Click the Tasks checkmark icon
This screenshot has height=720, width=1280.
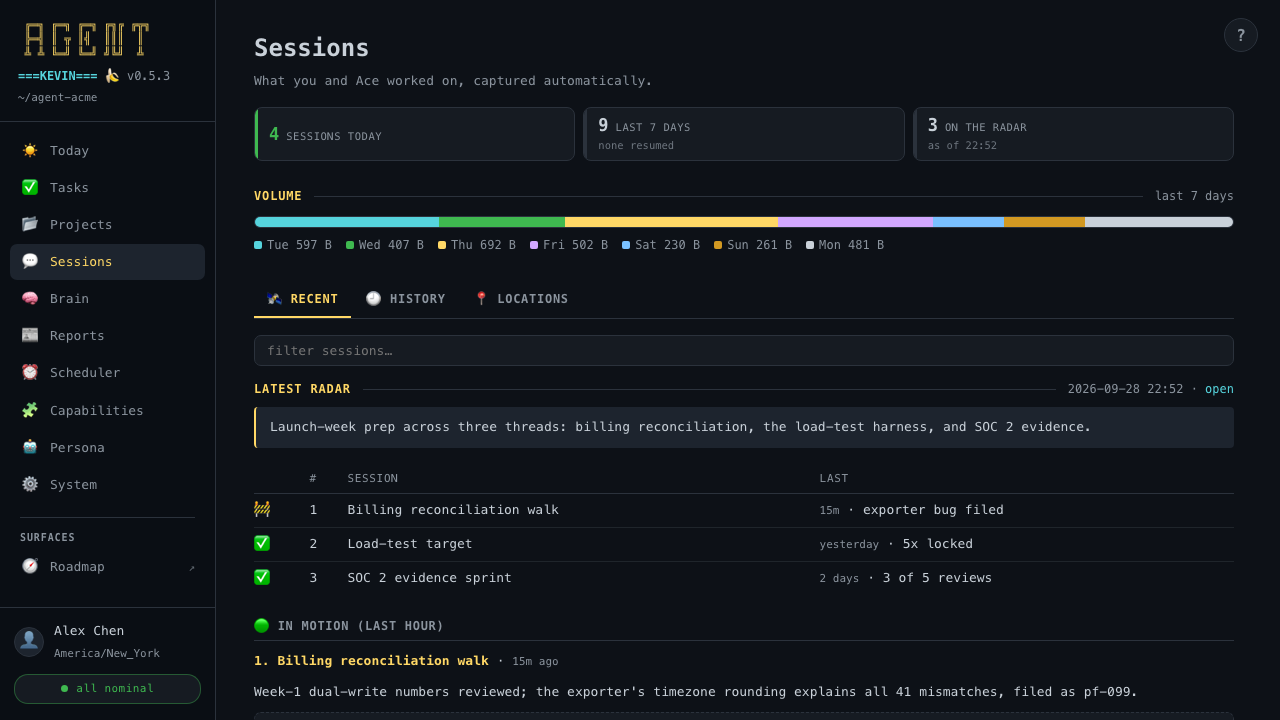pos(30,187)
